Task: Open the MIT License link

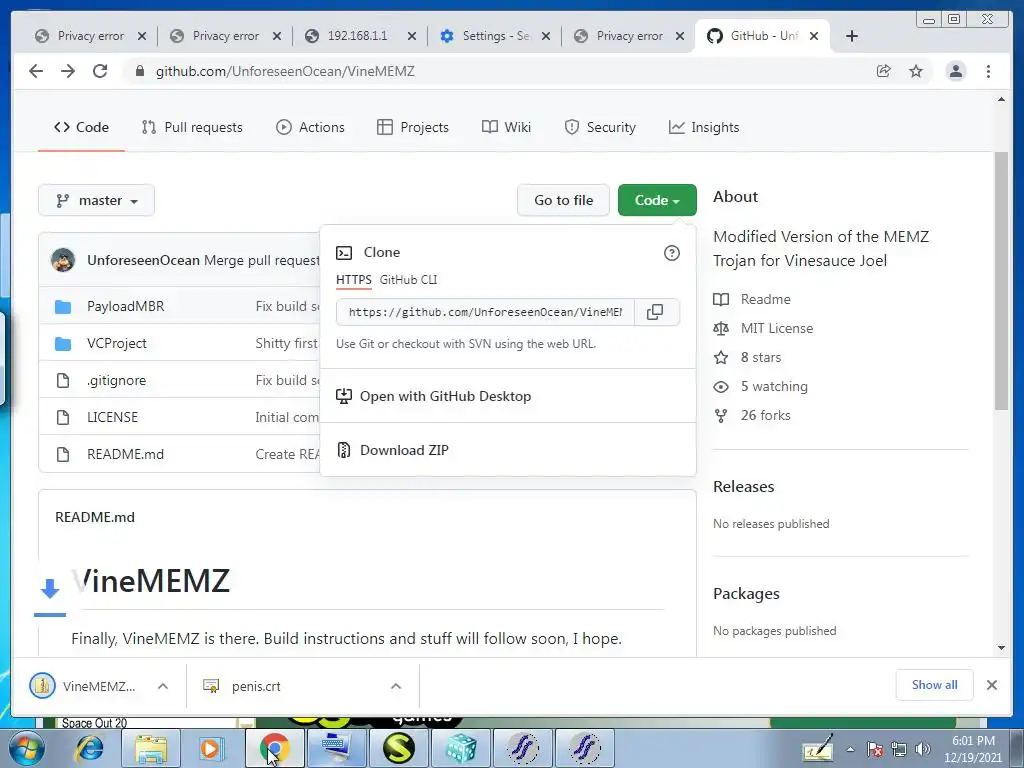Action: [776, 328]
